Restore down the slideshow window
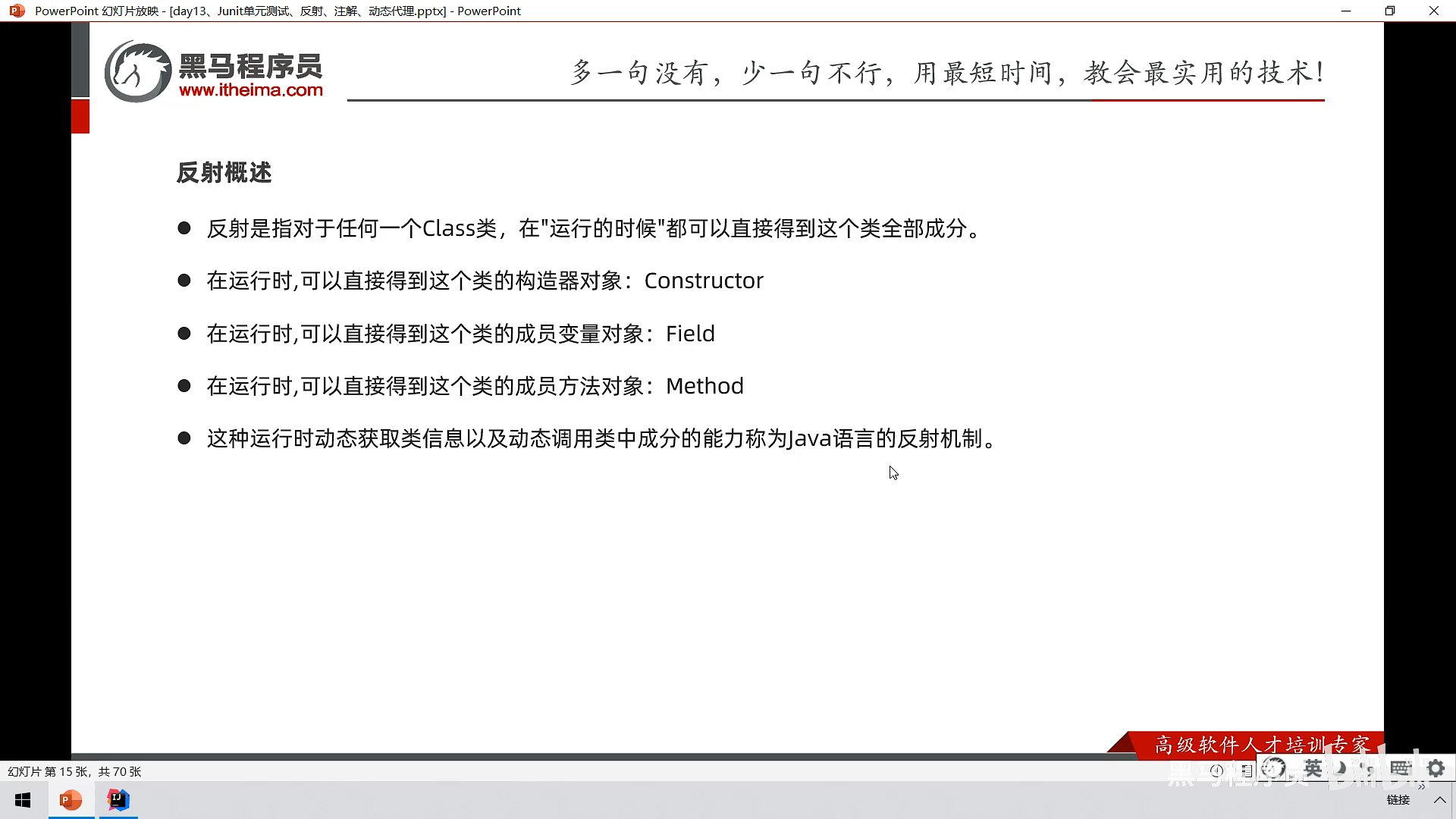The width and height of the screenshot is (1456, 819). 1390,11
